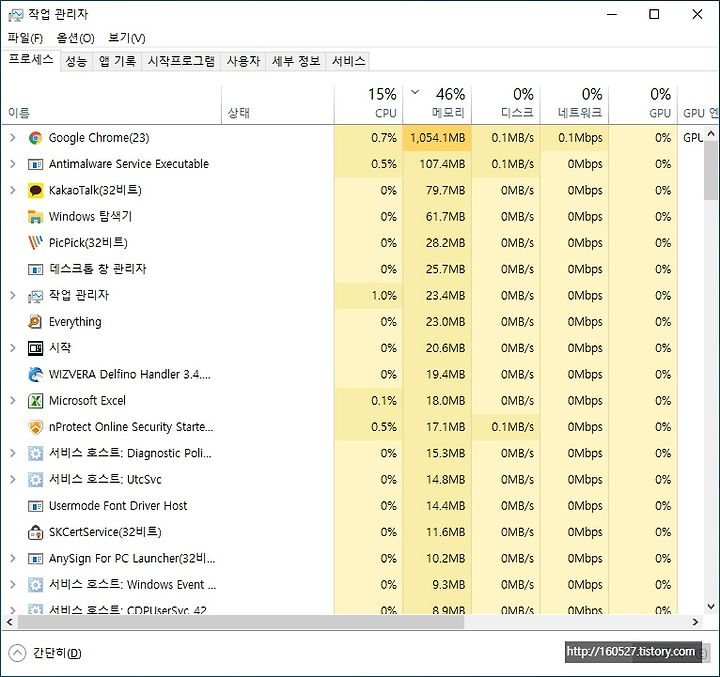Expand the Antimalware Service Executable row
Screen dimensions: 720x677
click(x=13, y=164)
